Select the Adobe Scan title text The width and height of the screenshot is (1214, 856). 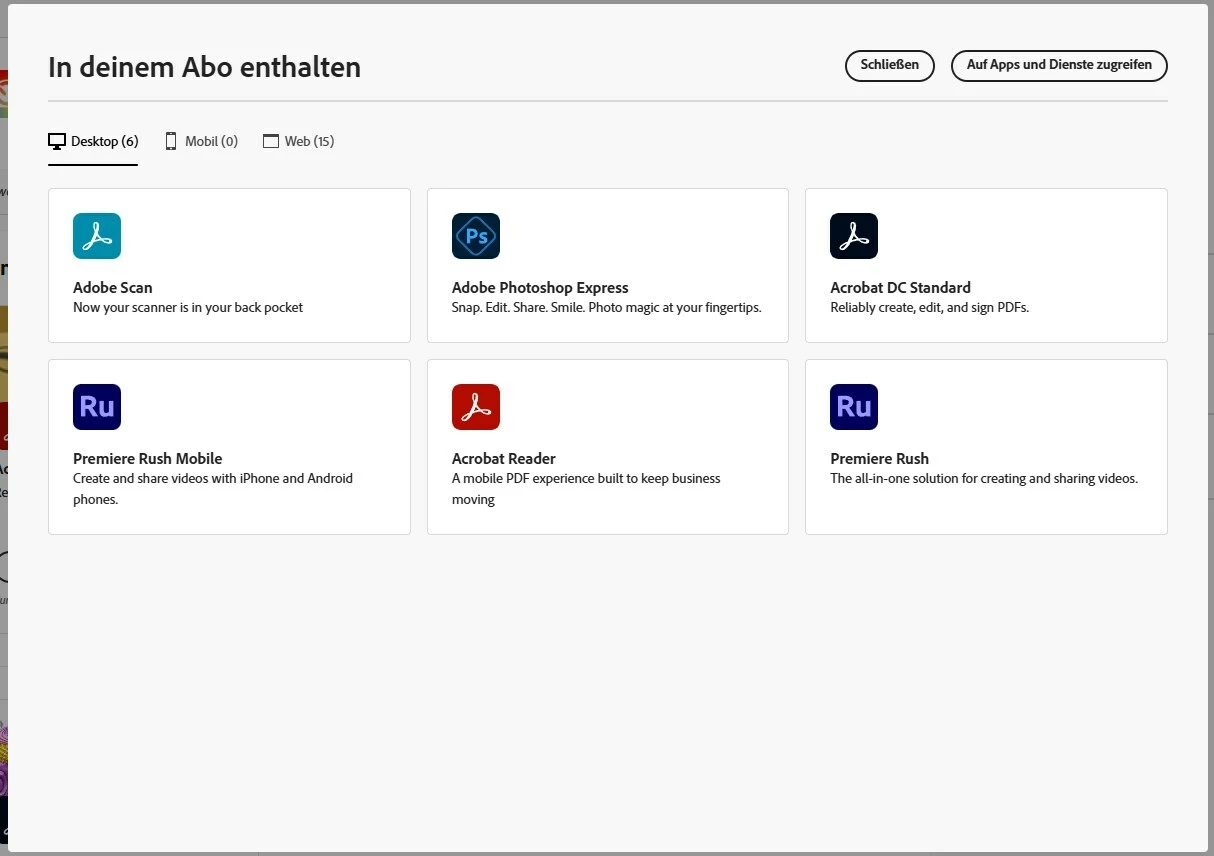113,287
